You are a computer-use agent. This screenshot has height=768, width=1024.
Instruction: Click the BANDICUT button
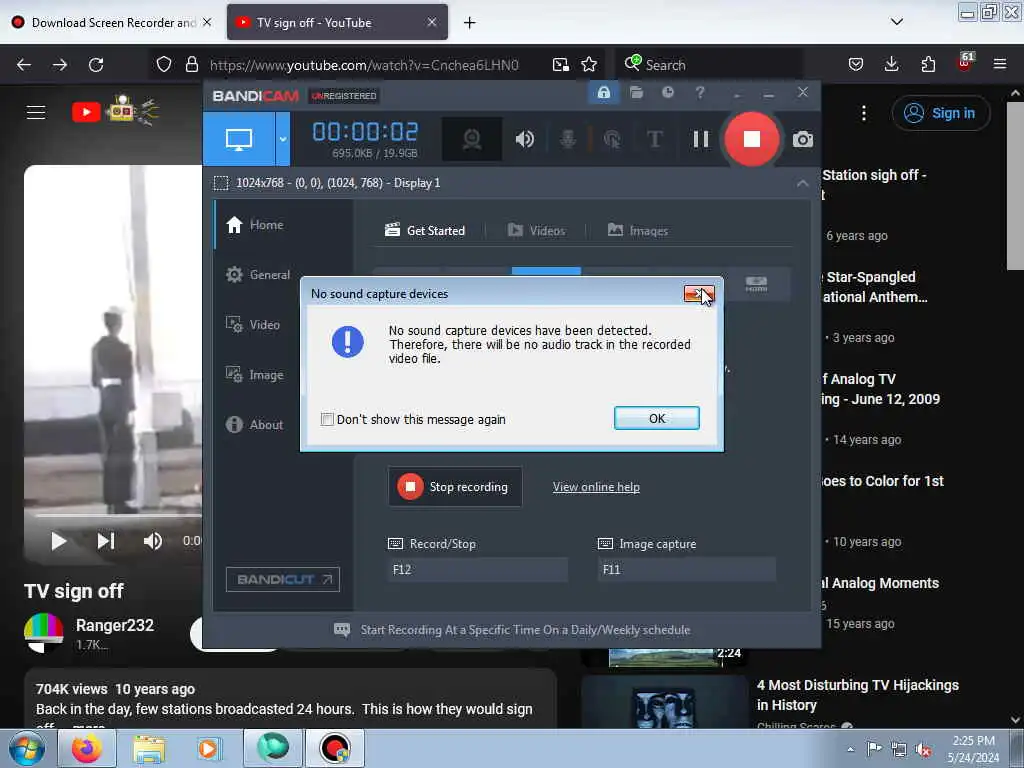283,579
